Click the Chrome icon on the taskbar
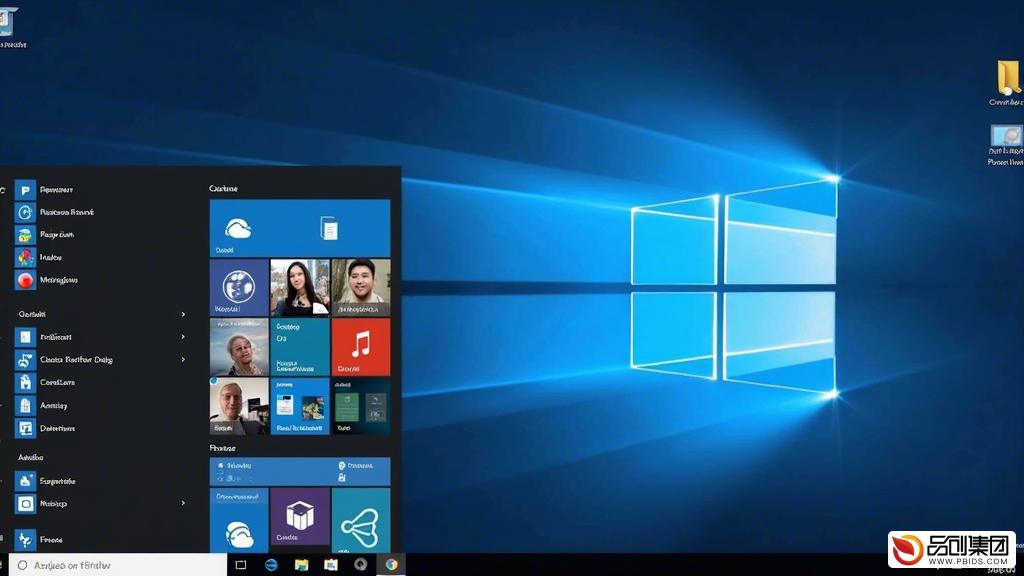The width and height of the screenshot is (1024, 576). (x=391, y=565)
